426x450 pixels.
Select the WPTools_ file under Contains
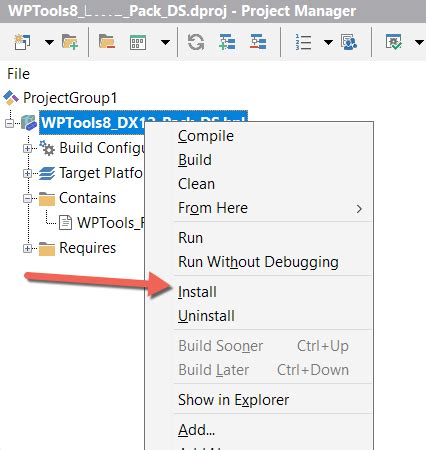click(x=110, y=223)
